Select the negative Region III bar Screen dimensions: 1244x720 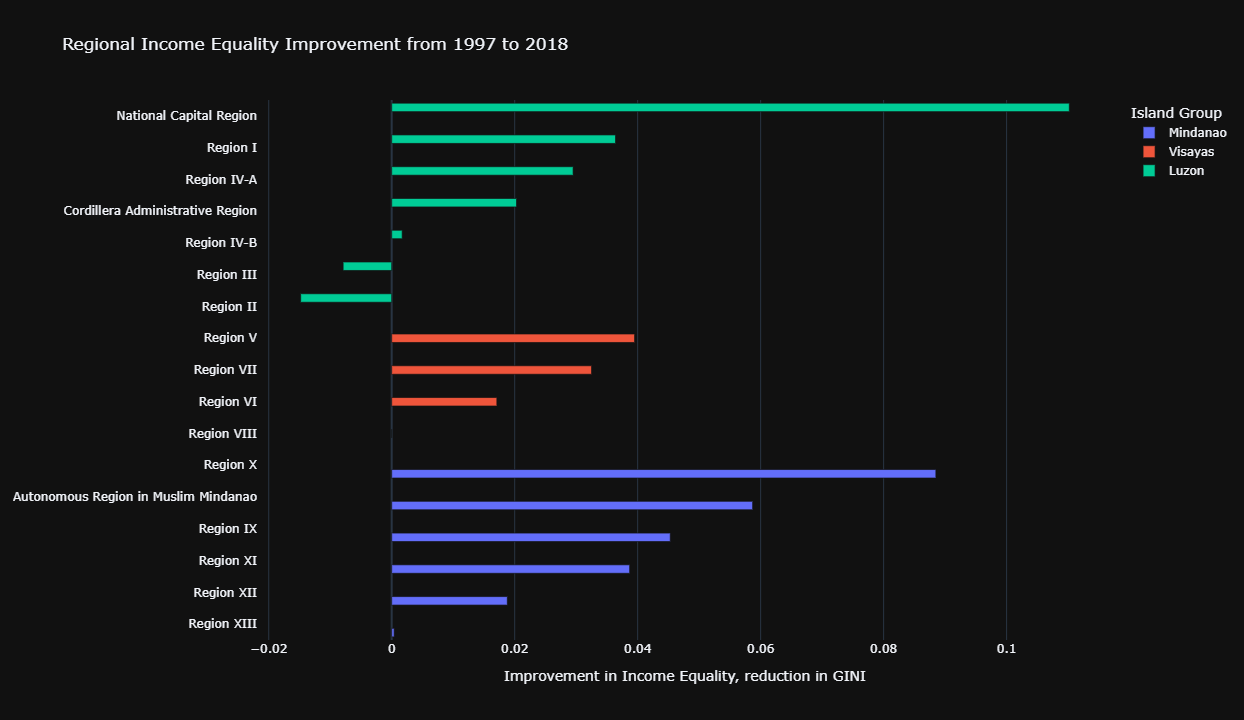[x=367, y=266]
